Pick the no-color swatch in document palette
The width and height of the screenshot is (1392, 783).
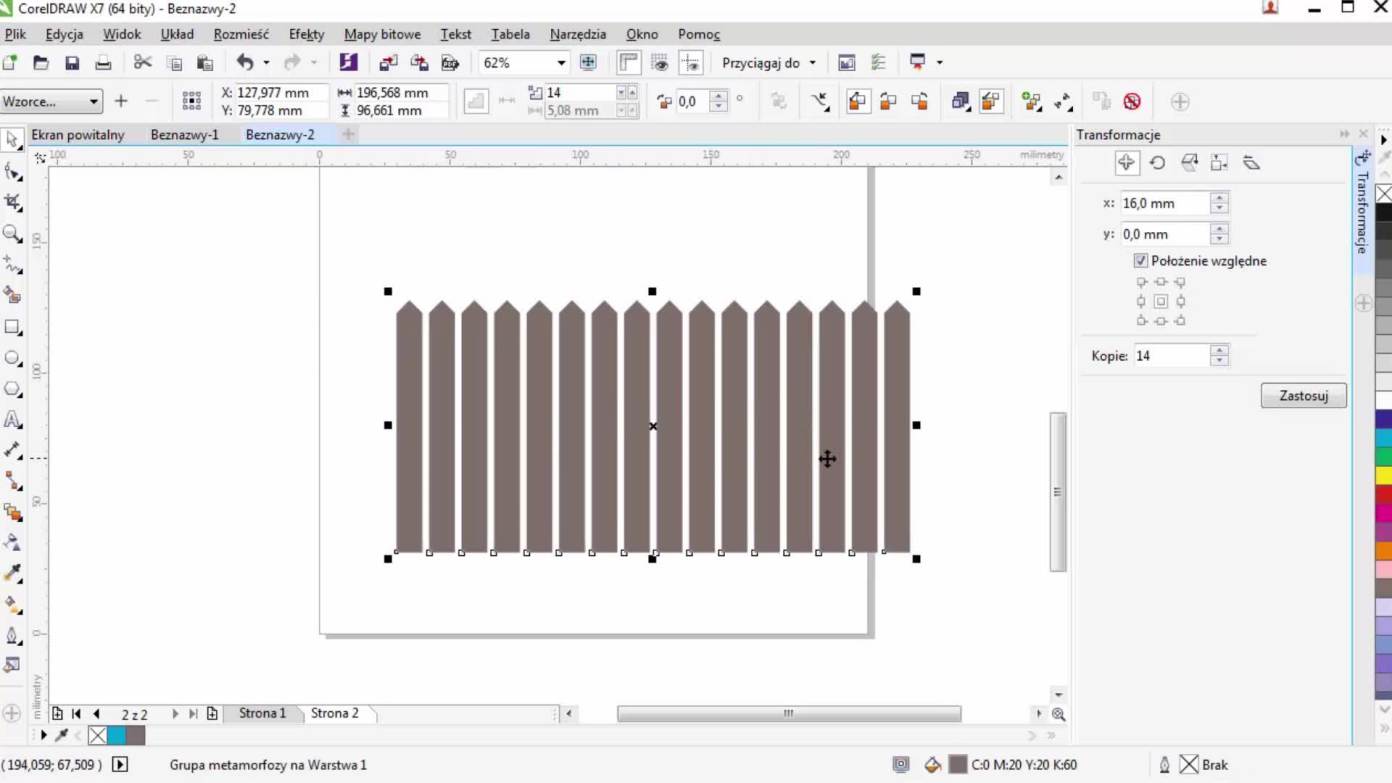97,736
